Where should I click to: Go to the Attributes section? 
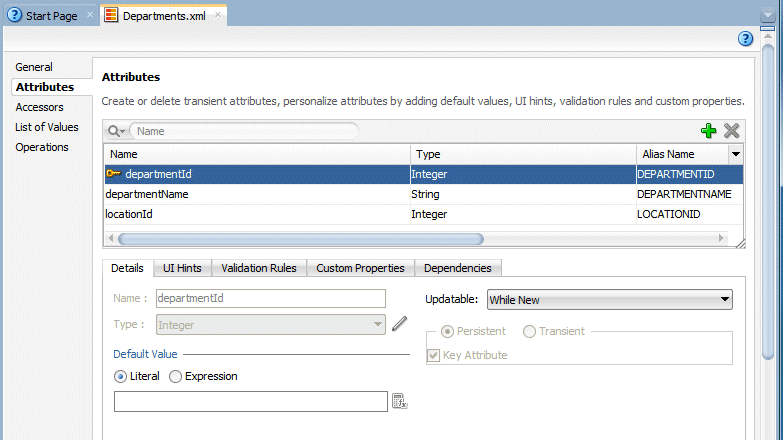coord(45,87)
